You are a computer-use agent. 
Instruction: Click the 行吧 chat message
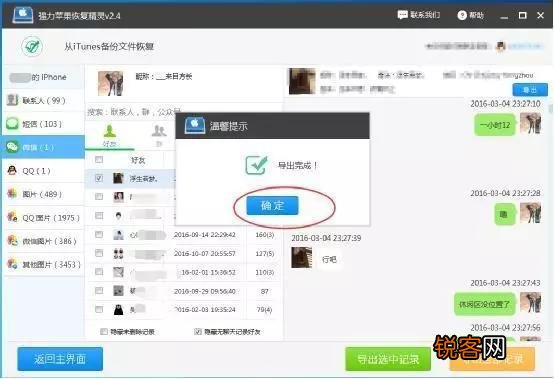point(329,259)
